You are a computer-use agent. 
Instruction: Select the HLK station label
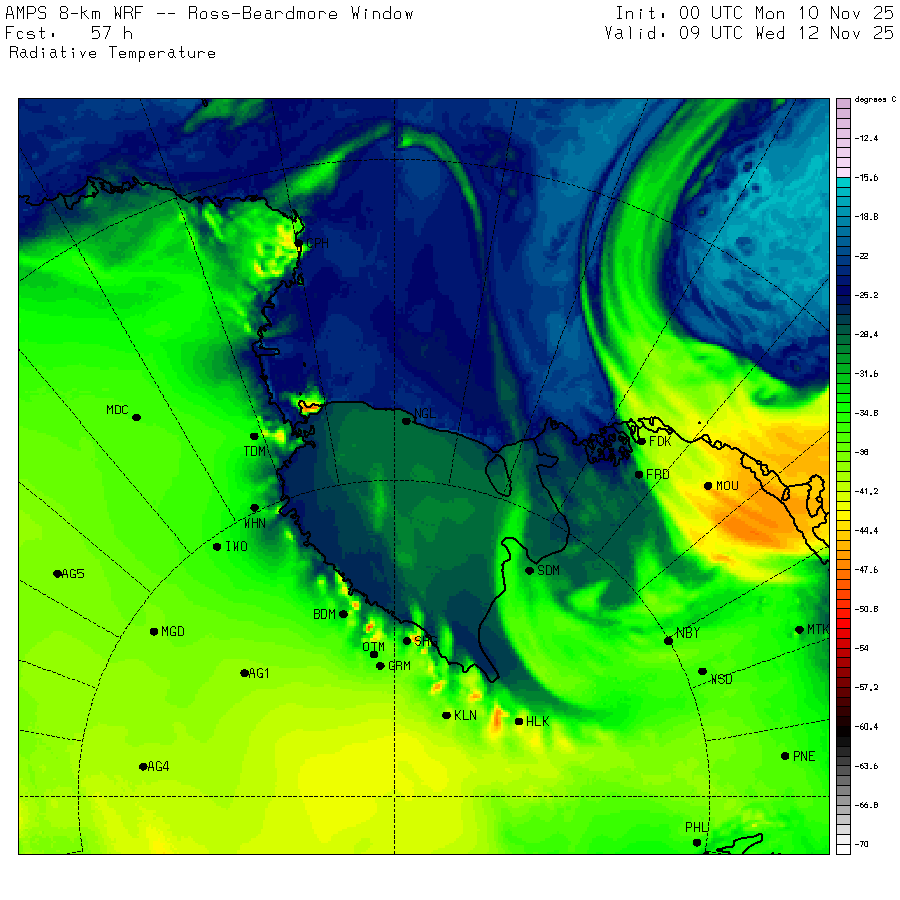(x=538, y=722)
